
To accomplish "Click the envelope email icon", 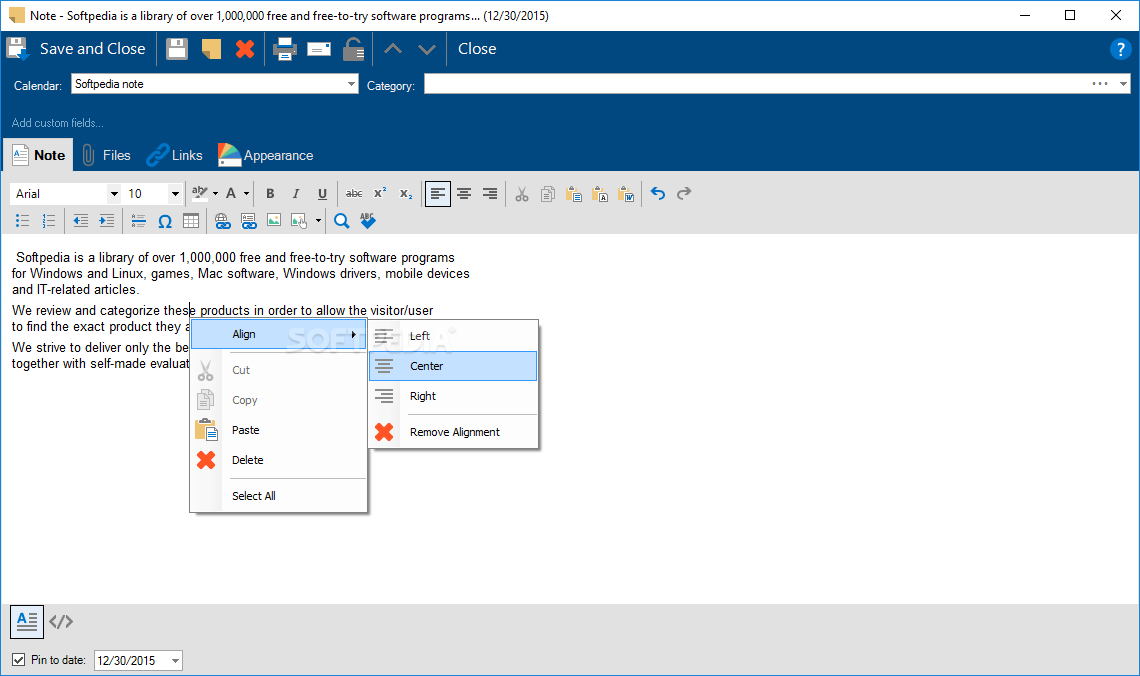I will (x=318, y=49).
